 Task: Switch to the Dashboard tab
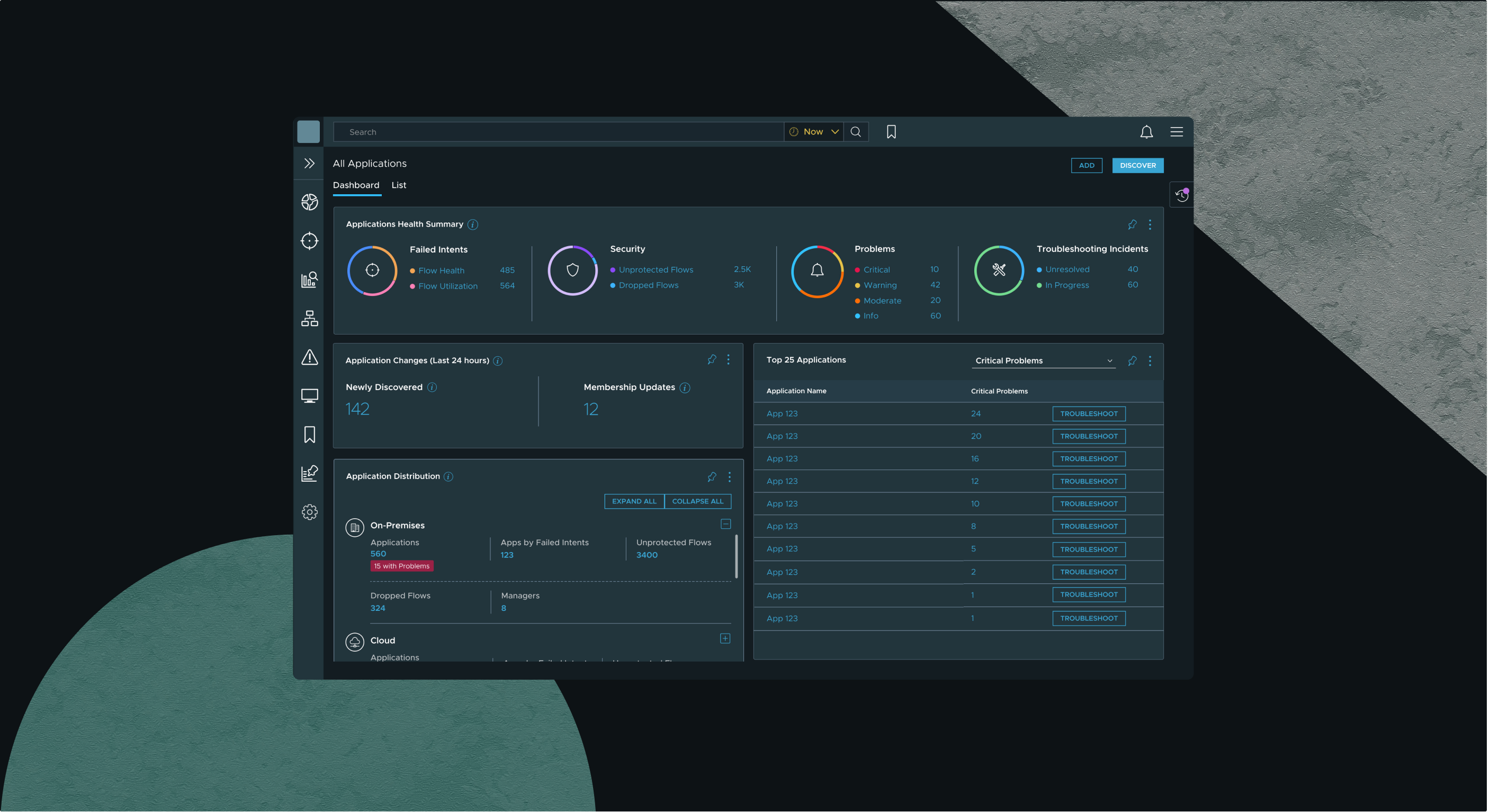coord(356,185)
